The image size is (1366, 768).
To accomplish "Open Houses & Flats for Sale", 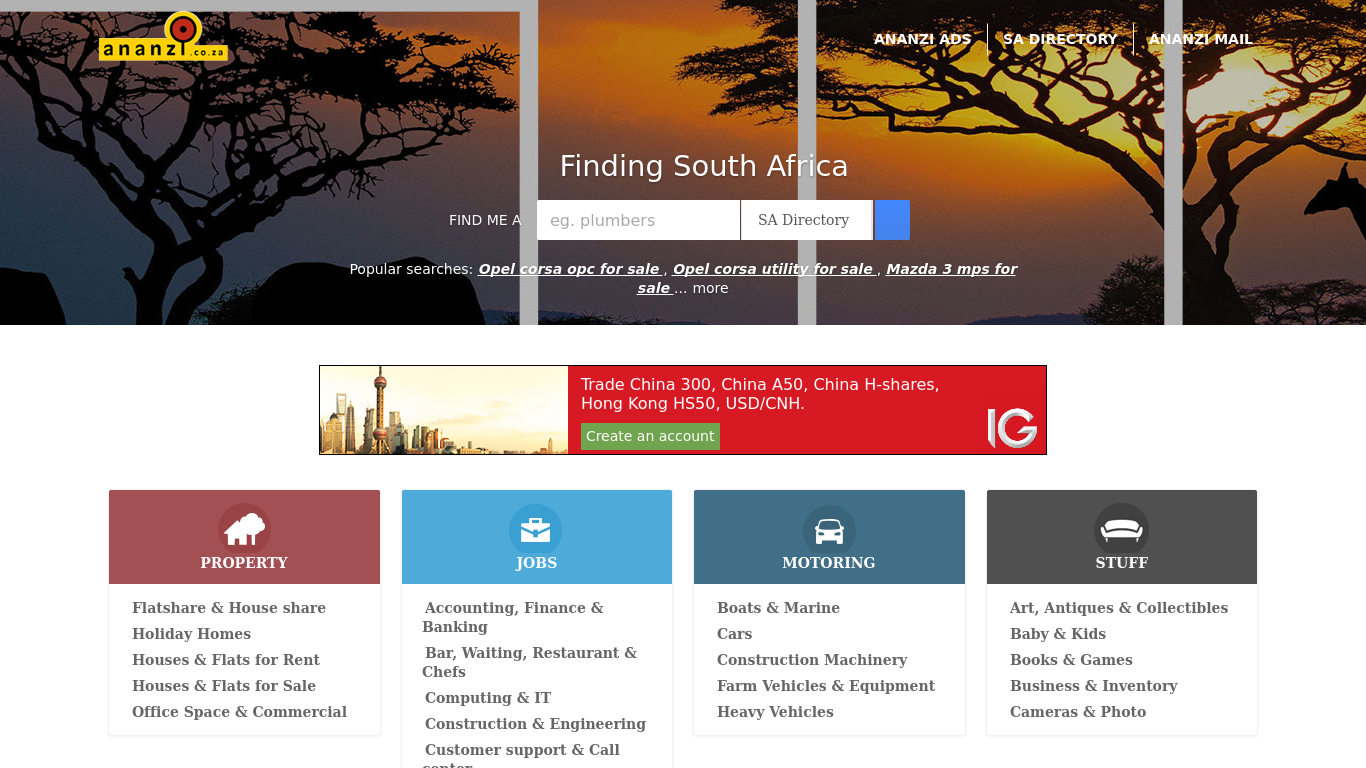I will (224, 686).
